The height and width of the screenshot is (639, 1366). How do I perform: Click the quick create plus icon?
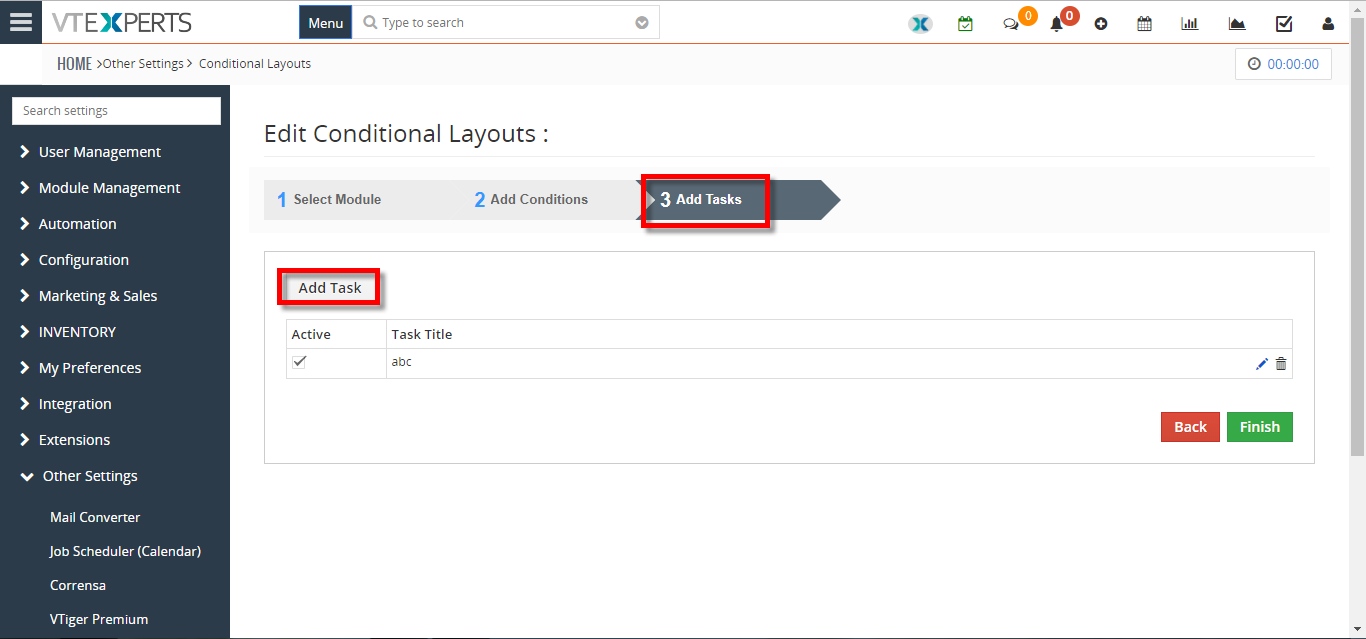(x=1101, y=24)
